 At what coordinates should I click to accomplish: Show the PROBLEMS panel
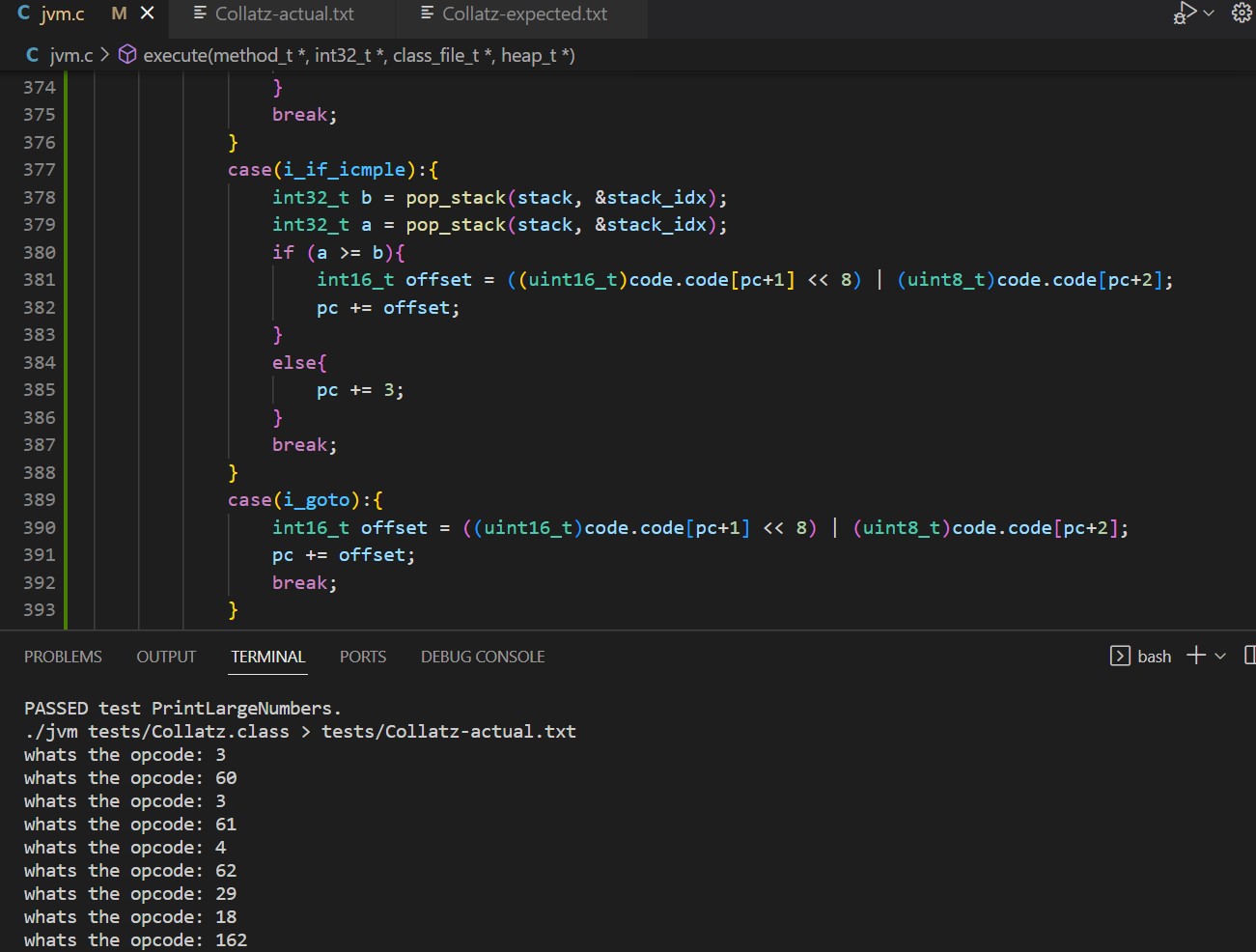point(63,657)
